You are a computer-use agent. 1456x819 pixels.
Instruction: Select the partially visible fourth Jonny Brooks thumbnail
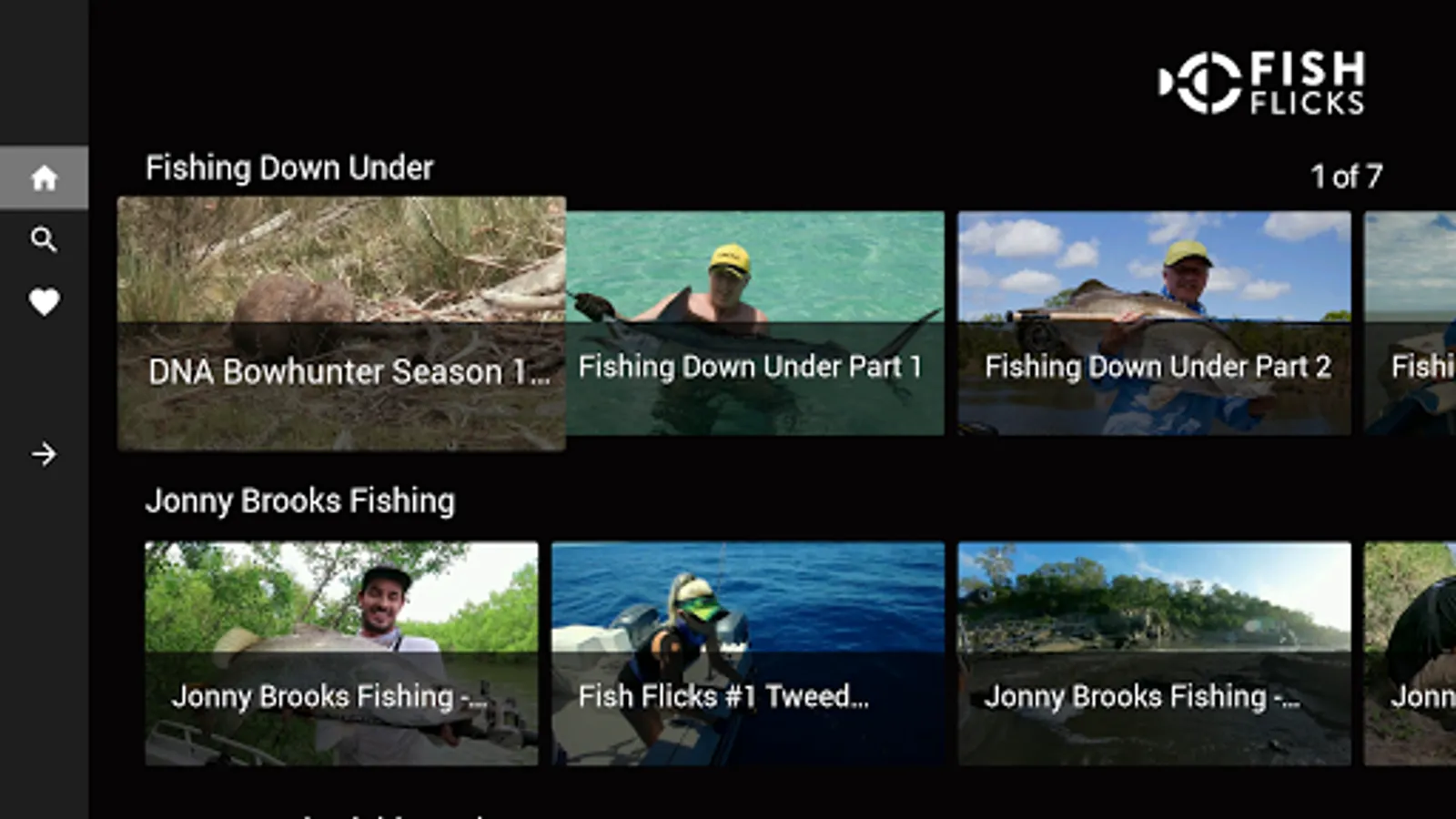pyautogui.click(x=1410, y=653)
